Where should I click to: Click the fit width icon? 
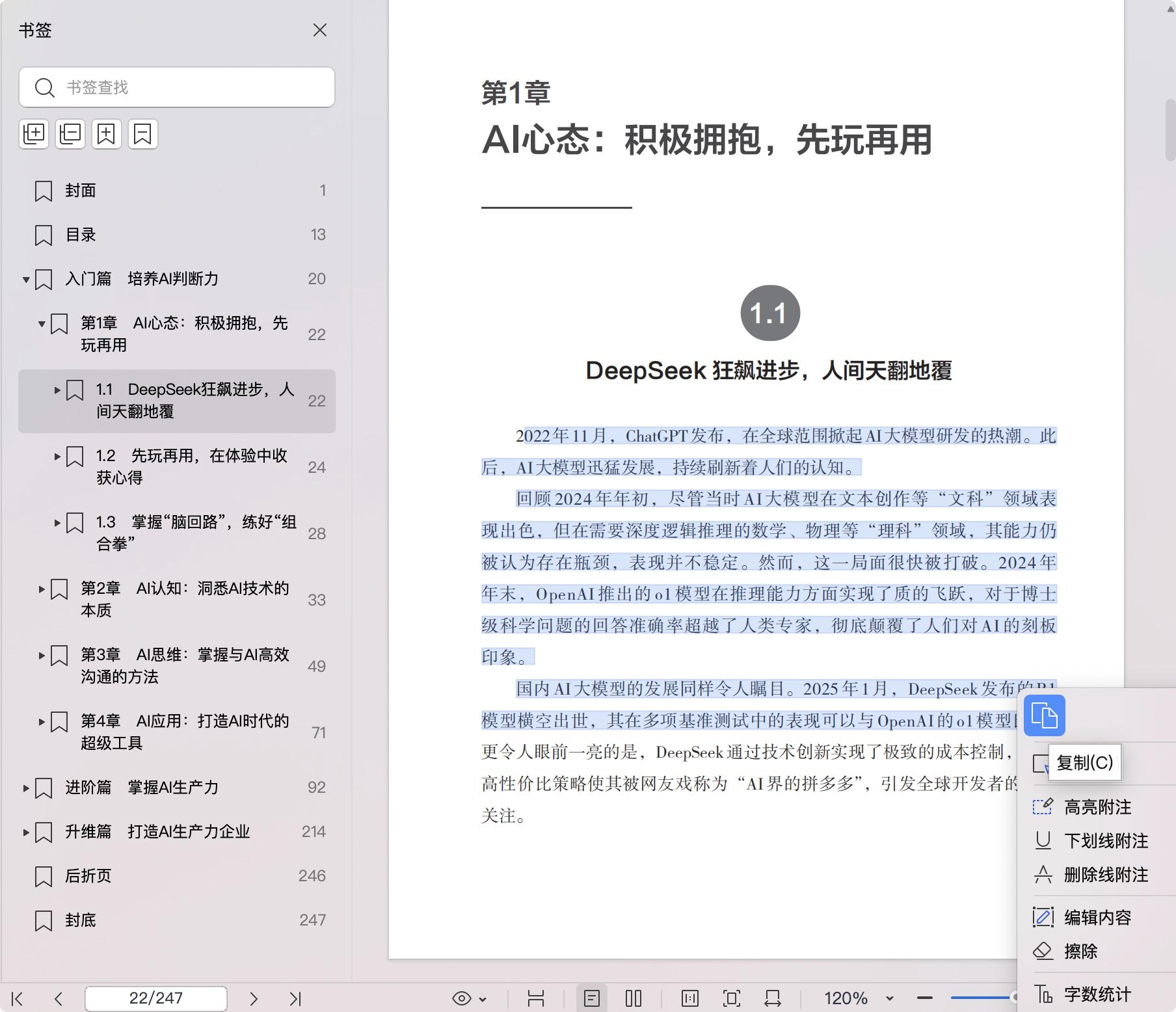pyautogui.click(x=773, y=998)
